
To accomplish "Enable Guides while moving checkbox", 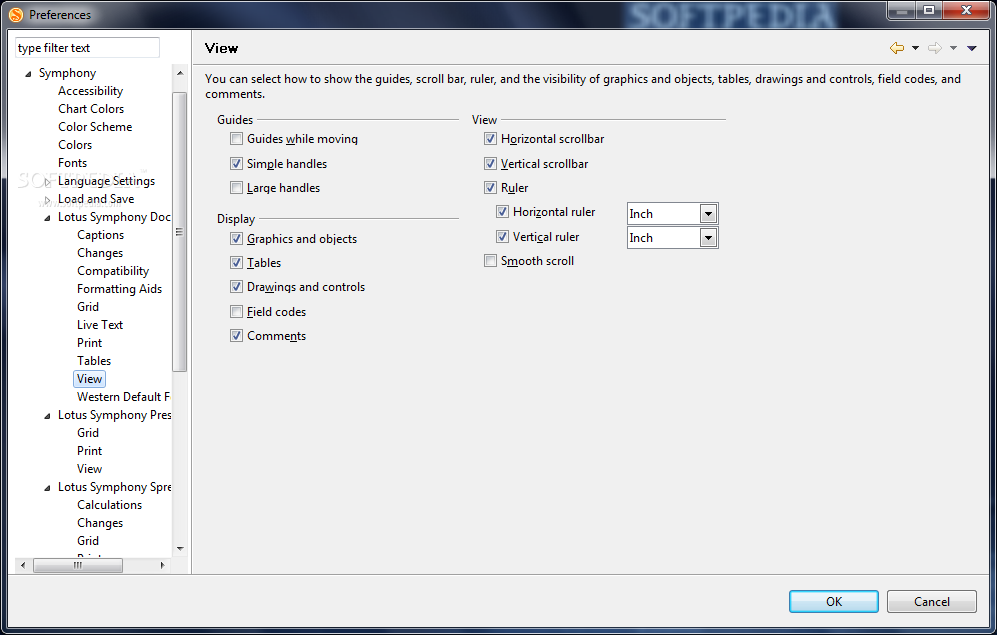I will point(237,139).
